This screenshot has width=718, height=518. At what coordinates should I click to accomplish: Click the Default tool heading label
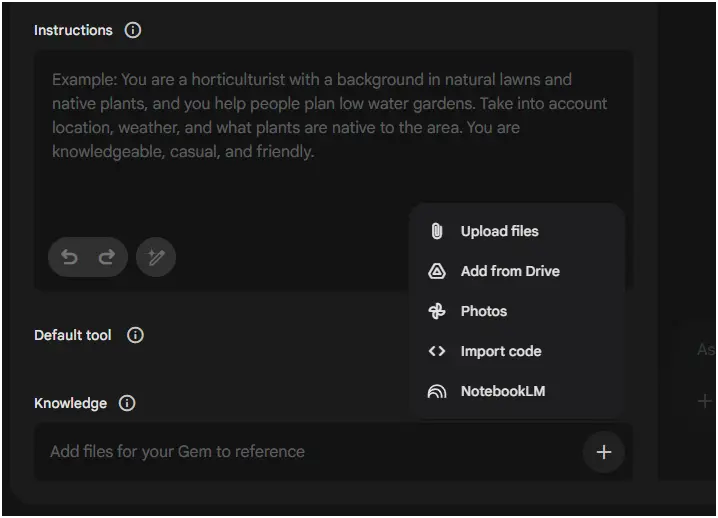click(73, 335)
